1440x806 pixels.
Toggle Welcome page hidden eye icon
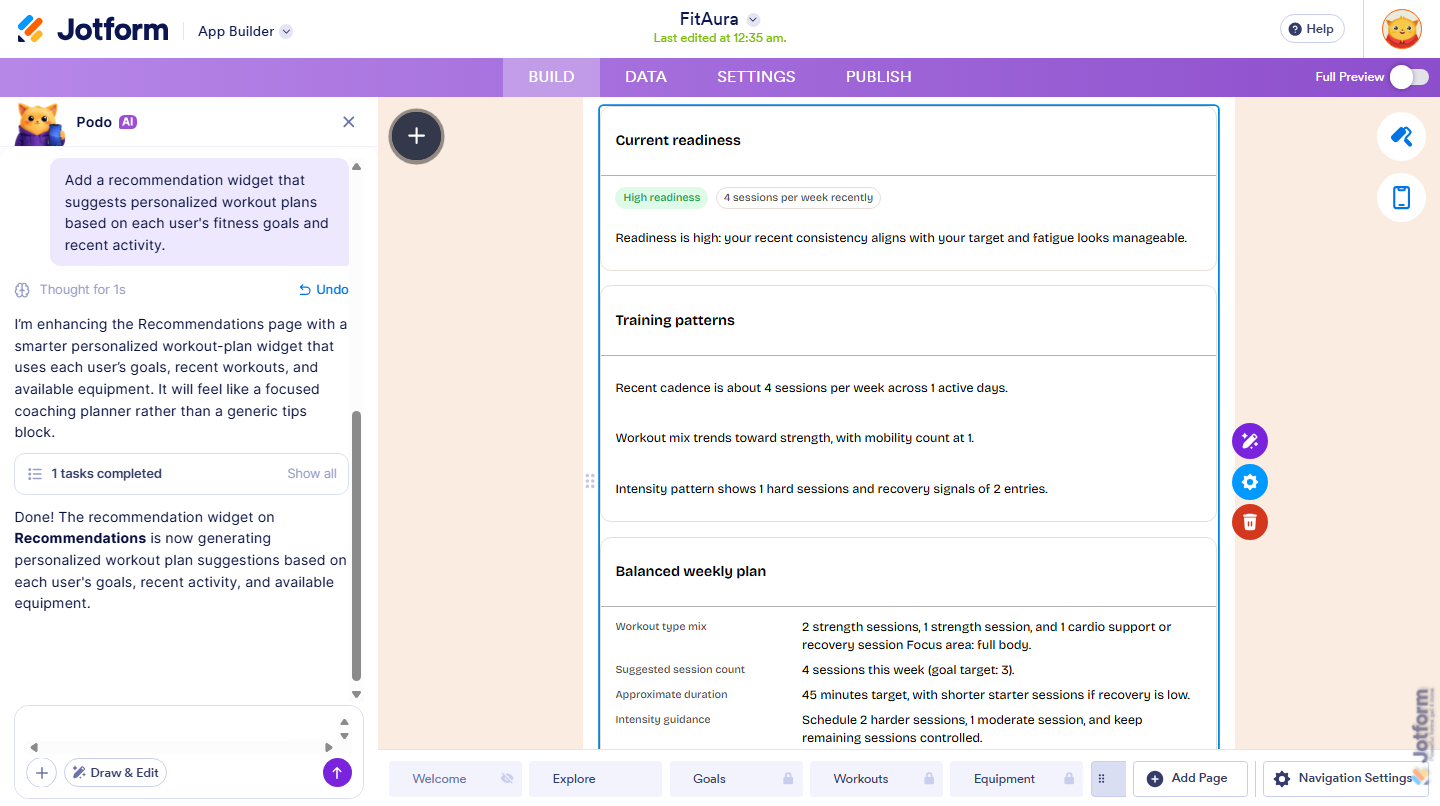pos(507,779)
